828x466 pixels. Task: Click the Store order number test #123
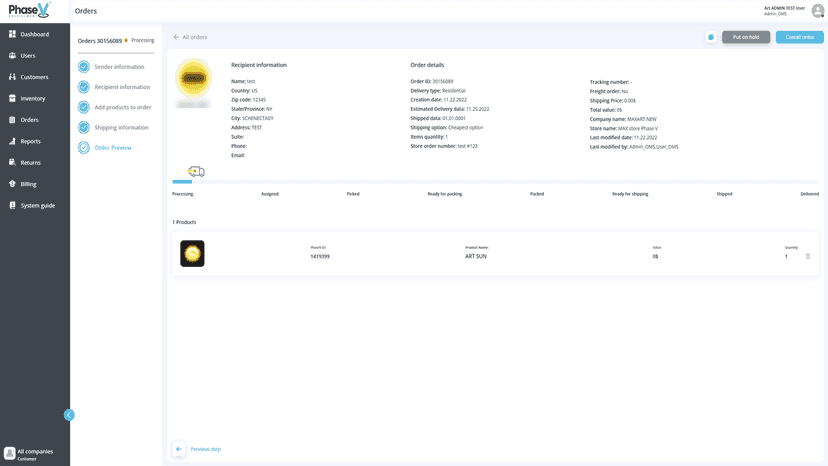444,146
